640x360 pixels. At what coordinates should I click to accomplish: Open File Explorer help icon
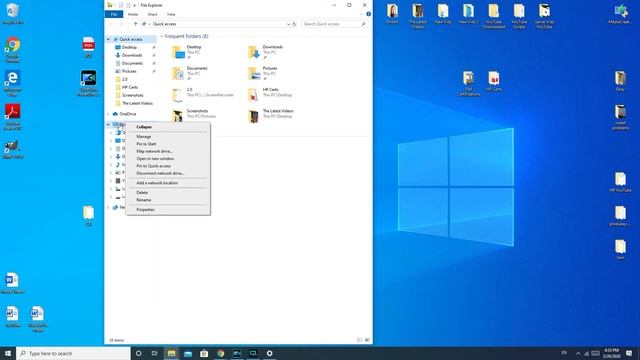click(x=369, y=14)
